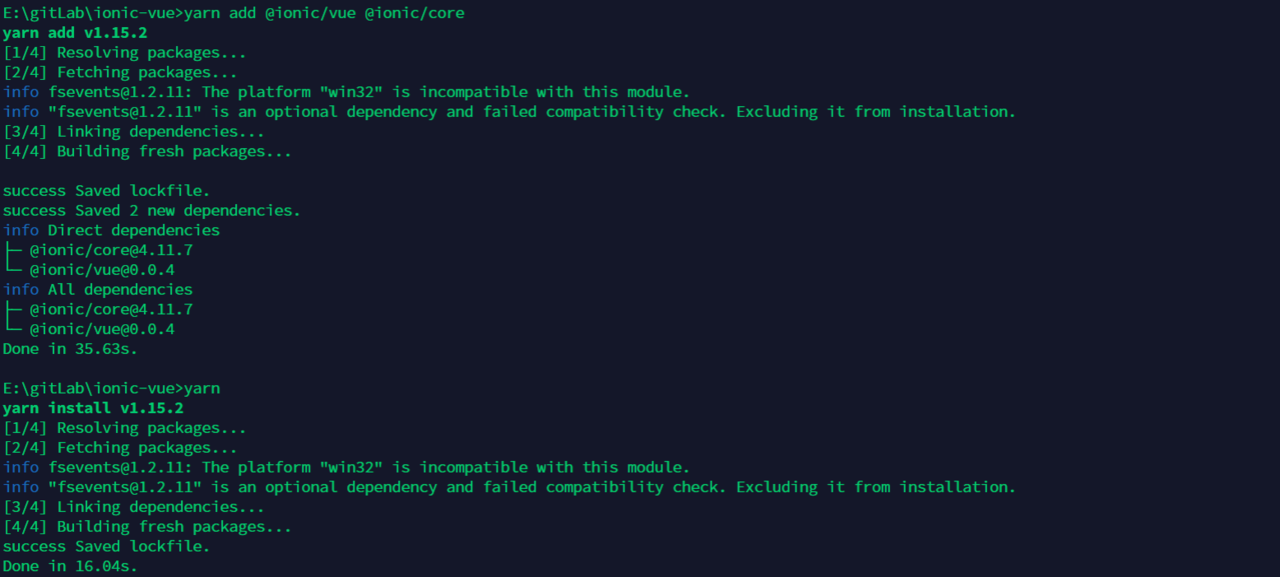The width and height of the screenshot is (1280, 577).
Task: Click the 'Done in 16.04s.' line
Action: click(70, 567)
